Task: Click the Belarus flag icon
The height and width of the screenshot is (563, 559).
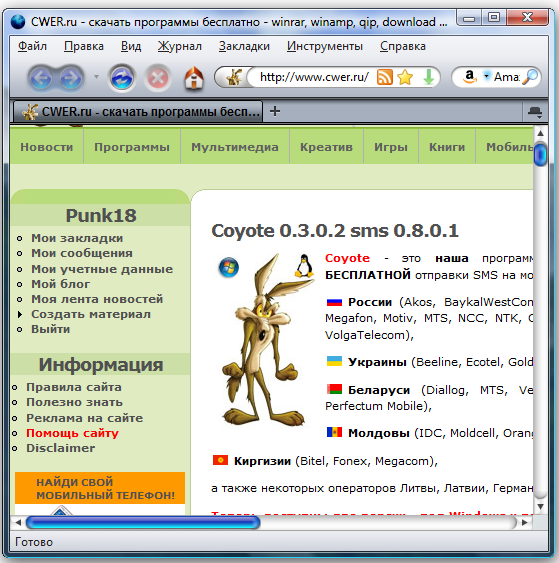Action: (x=334, y=389)
